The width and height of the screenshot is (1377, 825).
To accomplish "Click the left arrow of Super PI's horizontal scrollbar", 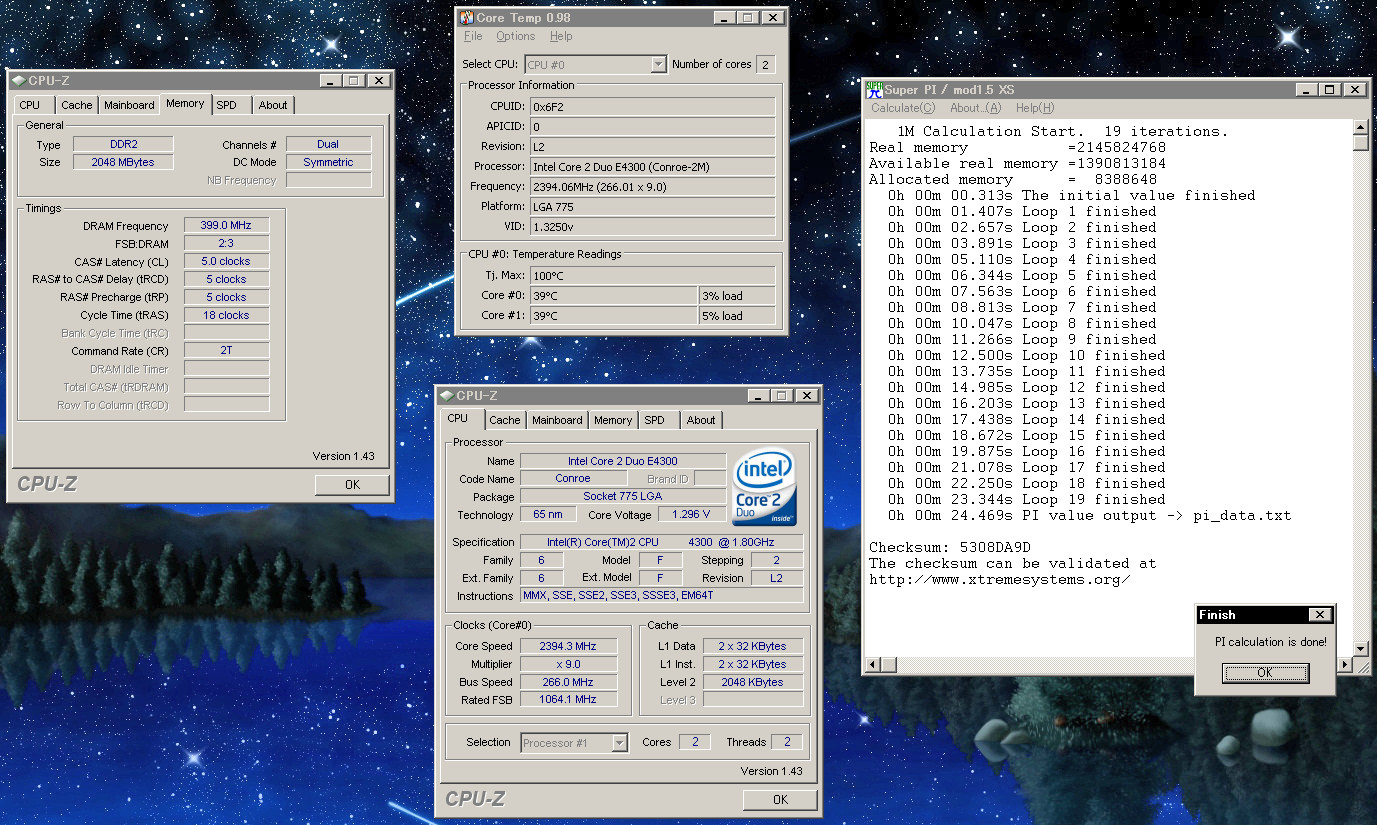I will [x=873, y=665].
